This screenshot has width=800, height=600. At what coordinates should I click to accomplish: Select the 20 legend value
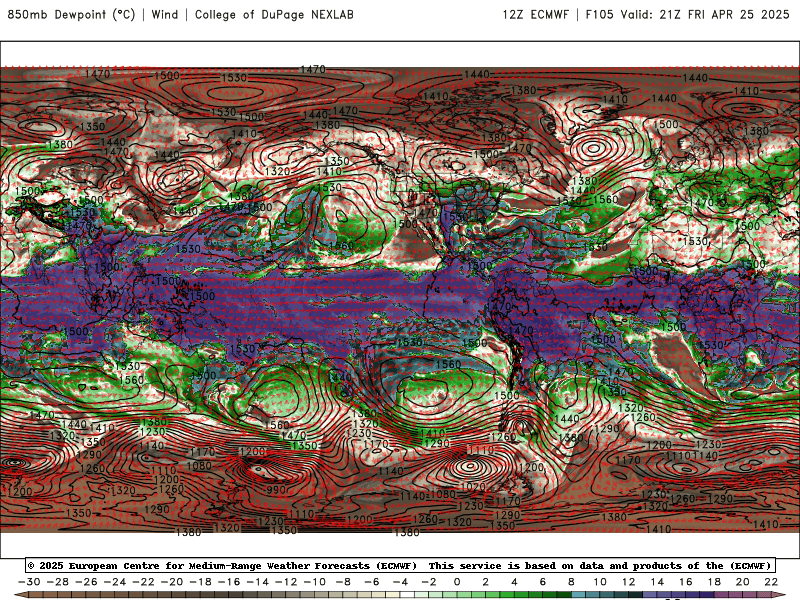click(743, 582)
